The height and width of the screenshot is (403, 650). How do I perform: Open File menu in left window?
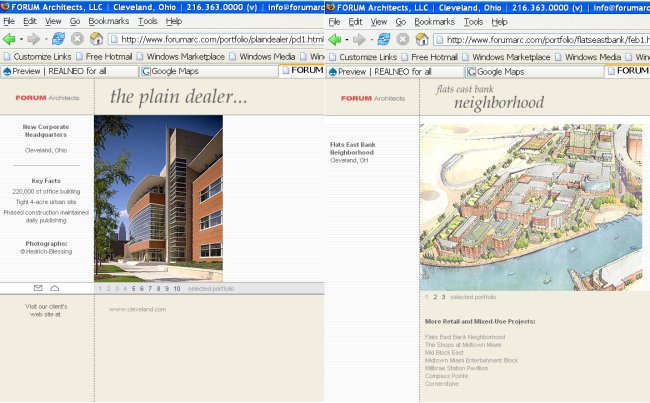pyautogui.click(x=9, y=21)
